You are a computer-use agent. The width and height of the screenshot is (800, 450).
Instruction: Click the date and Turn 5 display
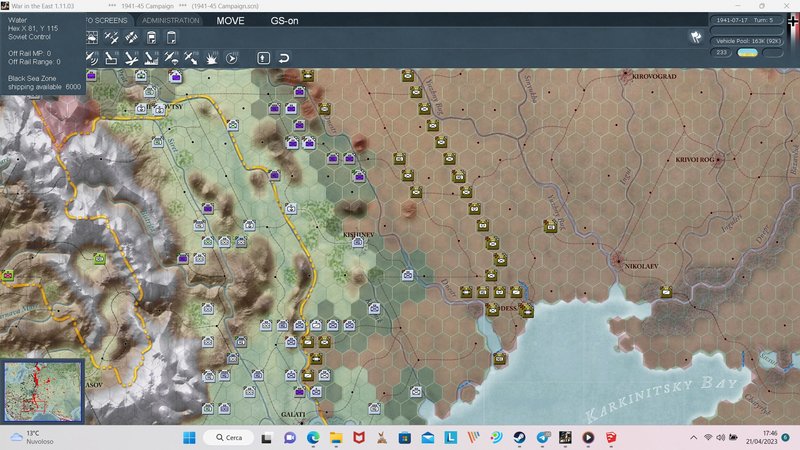(745, 20)
